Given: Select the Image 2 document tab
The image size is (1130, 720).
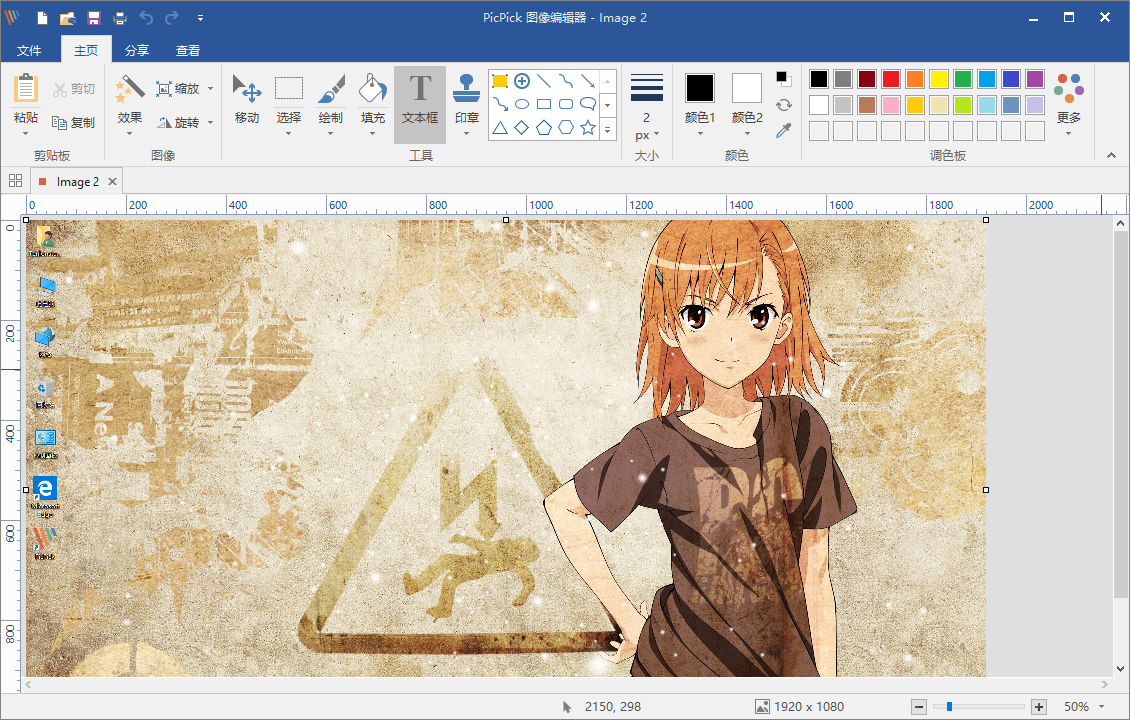Looking at the screenshot, I should [x=77, y=182].
